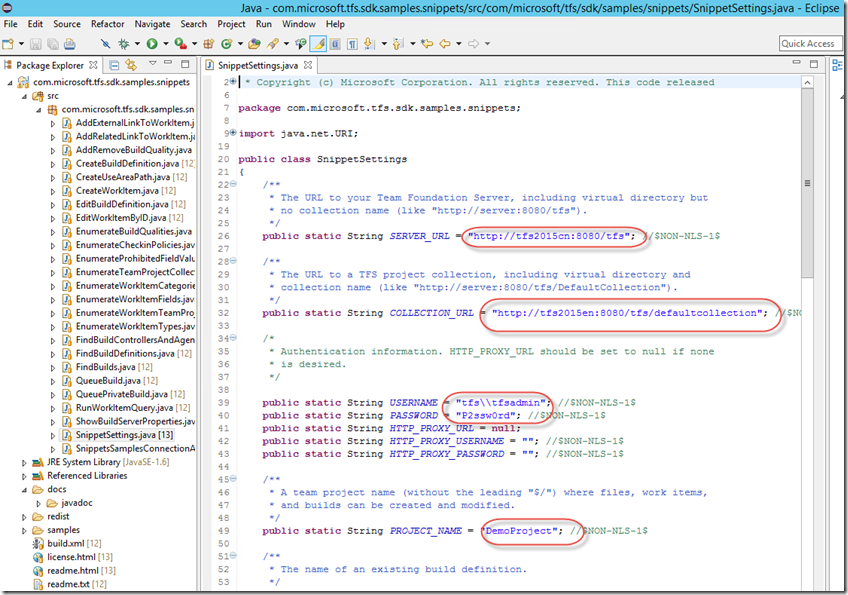Create a New Java Package icon
848x595 pixels.
[208, 44]
